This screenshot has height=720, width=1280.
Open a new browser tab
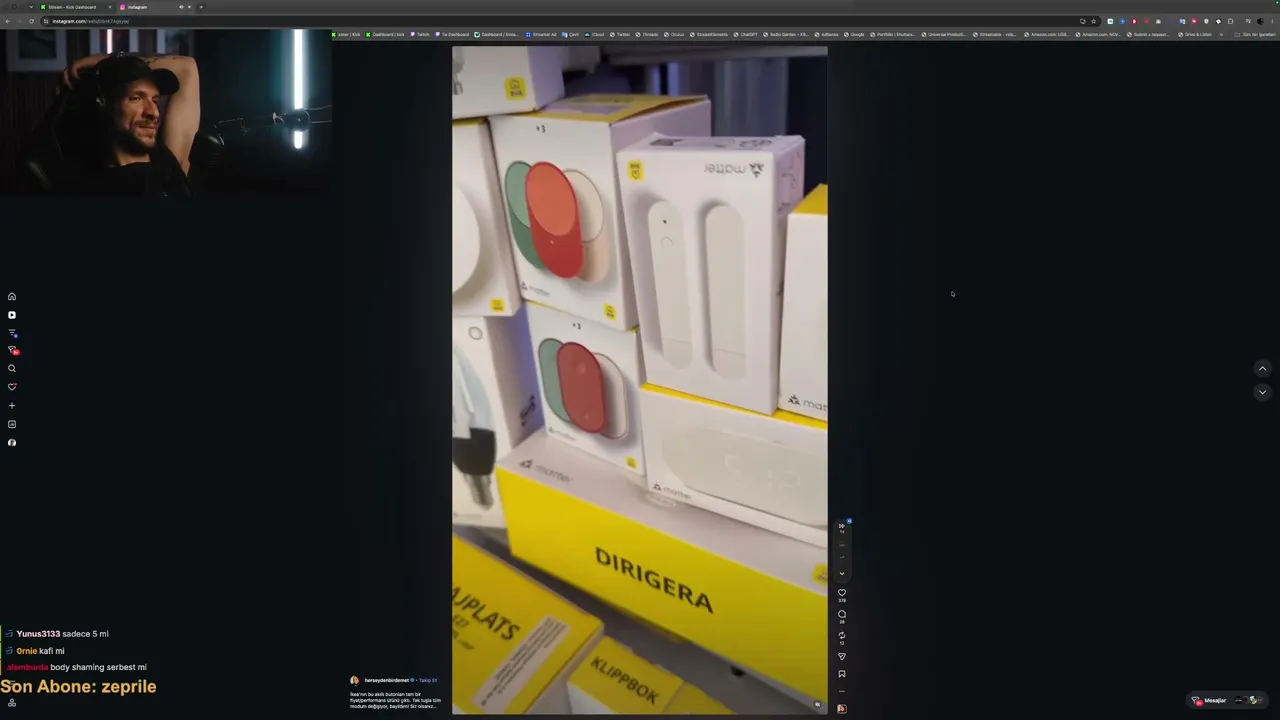(201, 7)
